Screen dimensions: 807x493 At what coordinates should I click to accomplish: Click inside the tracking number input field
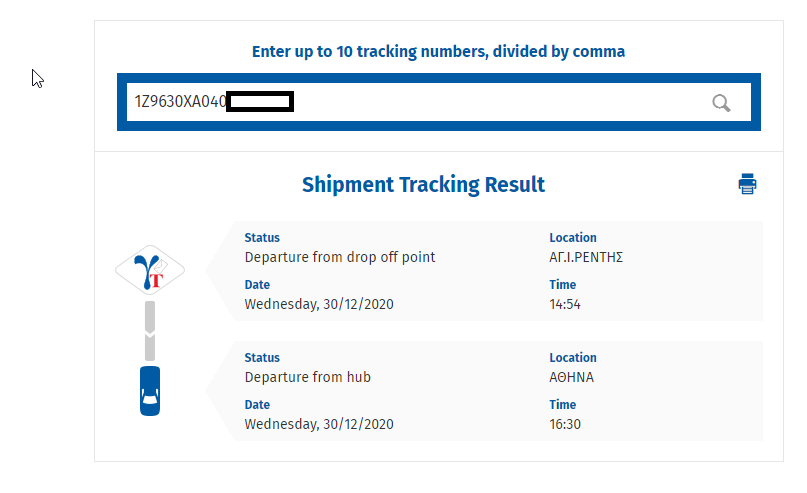[x=439, y=102]
